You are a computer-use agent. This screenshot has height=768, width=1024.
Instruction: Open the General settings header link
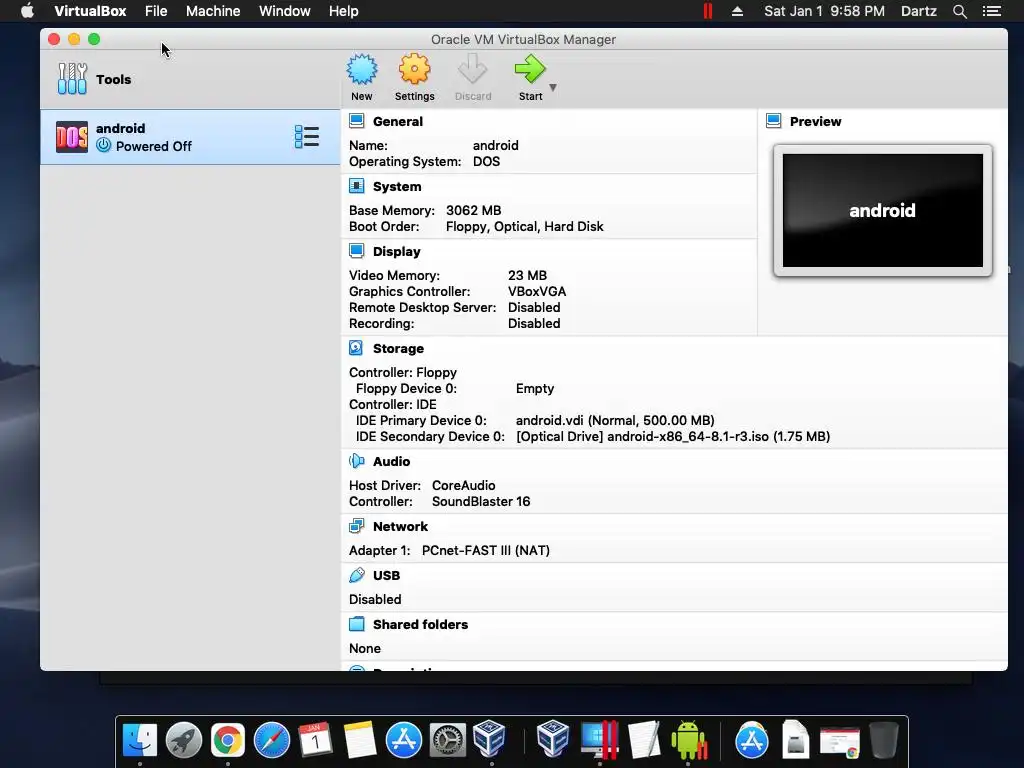coord(398,121)
